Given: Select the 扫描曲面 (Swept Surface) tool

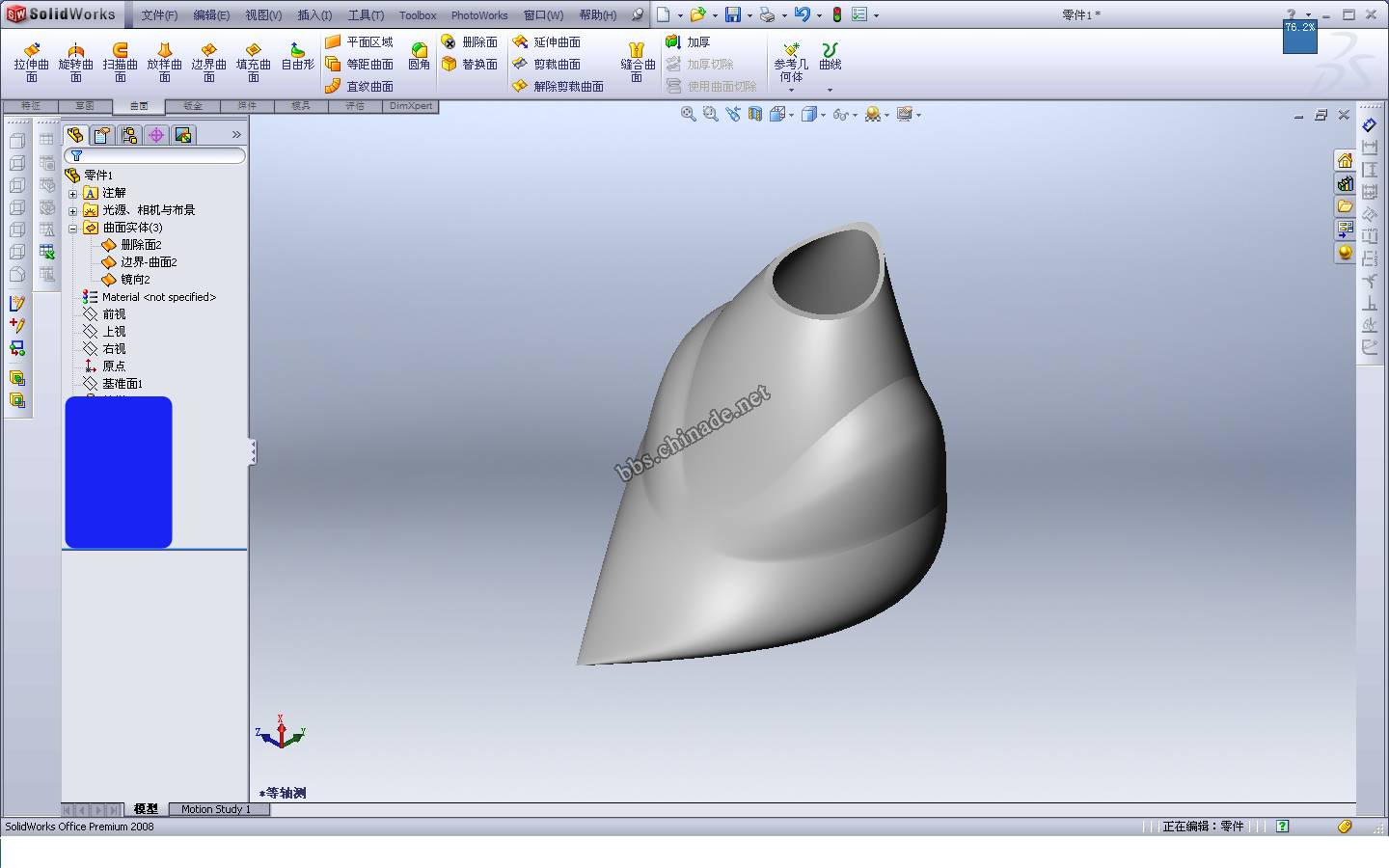Looking at the screenshot, I should 120,62.
